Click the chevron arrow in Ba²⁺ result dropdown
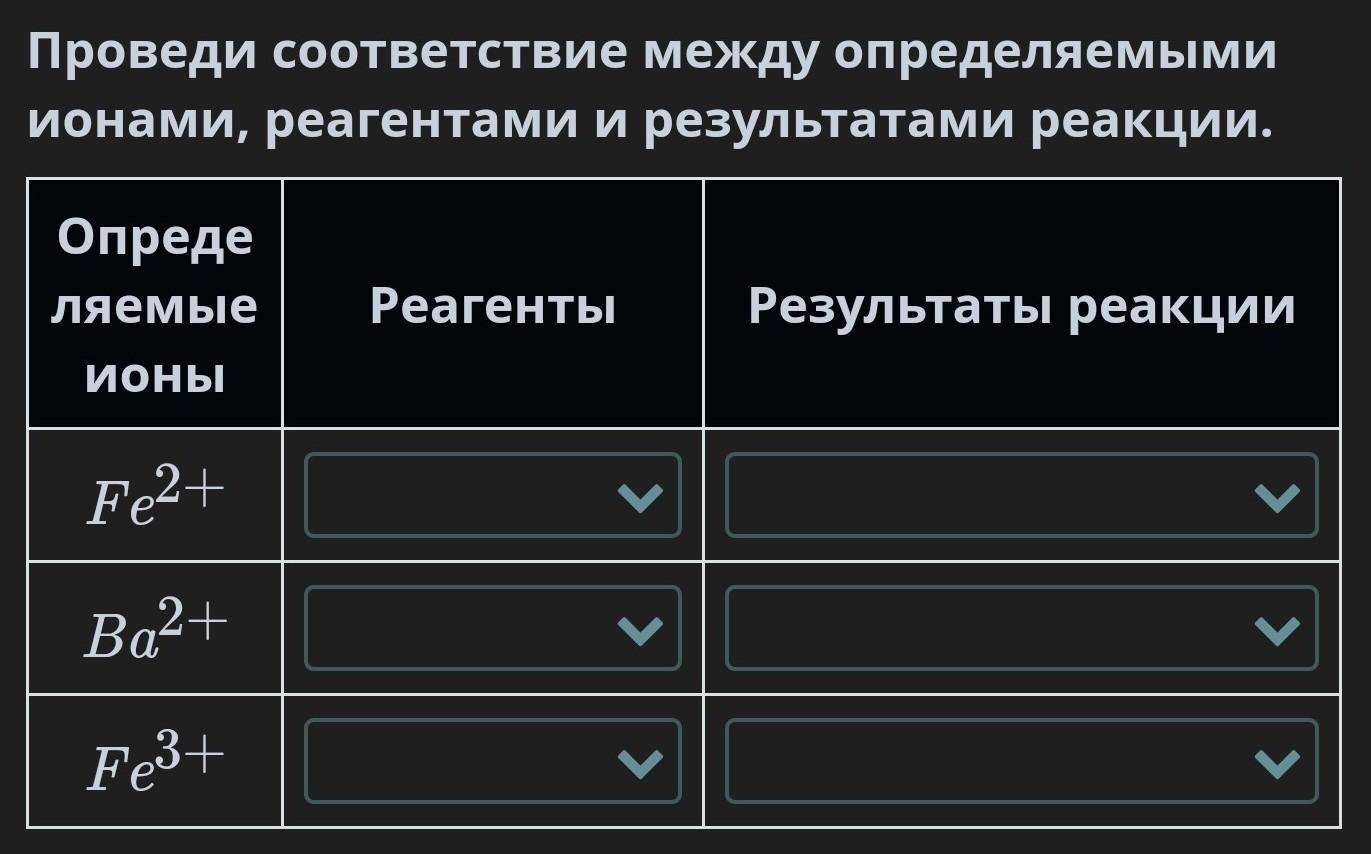This screenshot has height=854, width=1371. [1277, 630]
